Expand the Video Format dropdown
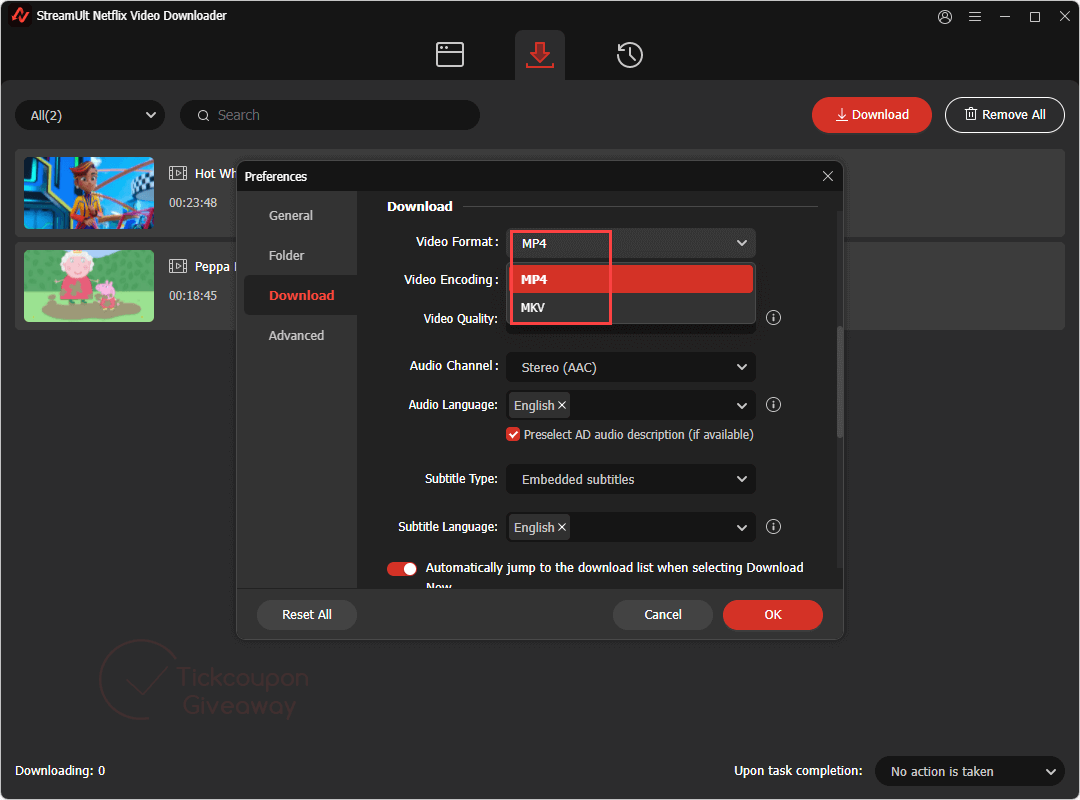1080x800 pixels. point(631,243)
